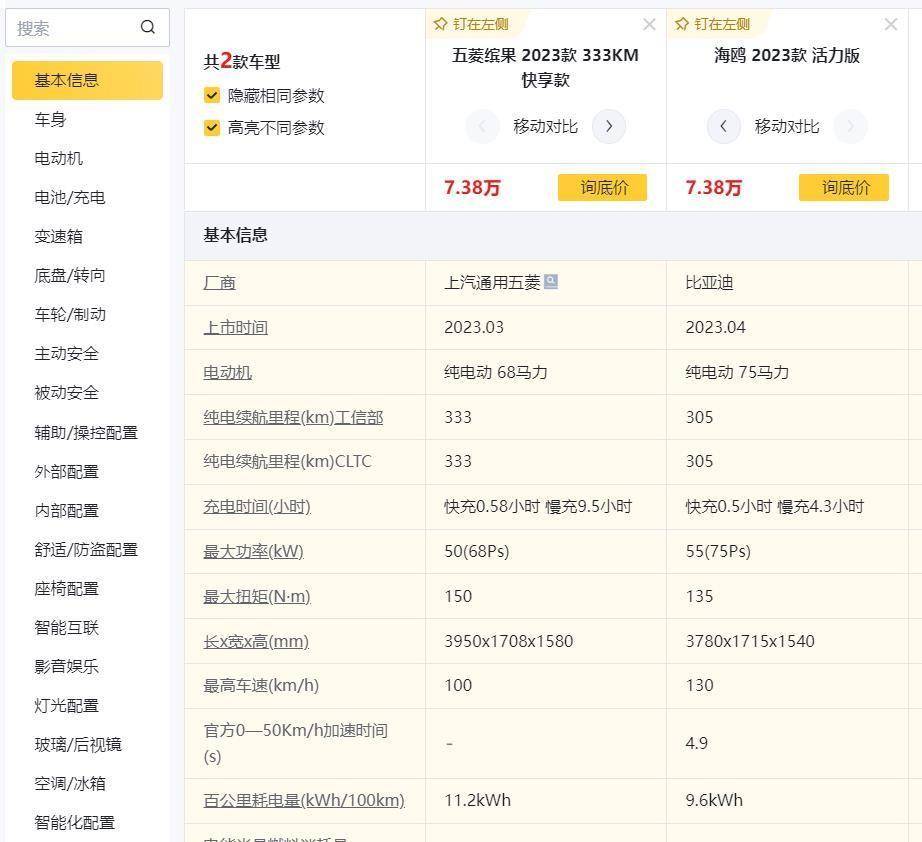The height and width of the screenshot is (842, 922).
Task: Show 被动安全 section
Action: point(66,393)
